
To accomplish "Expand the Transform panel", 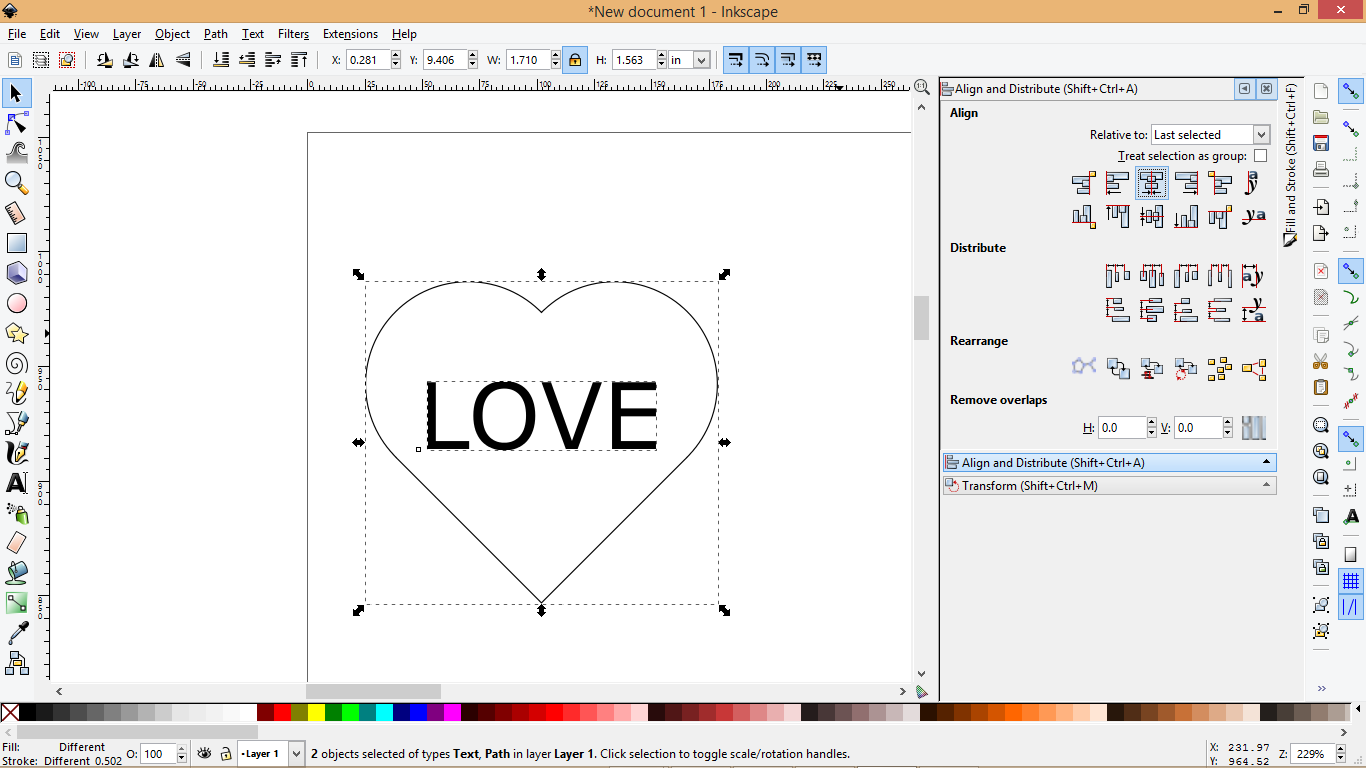I will (x=1110, y=485).
